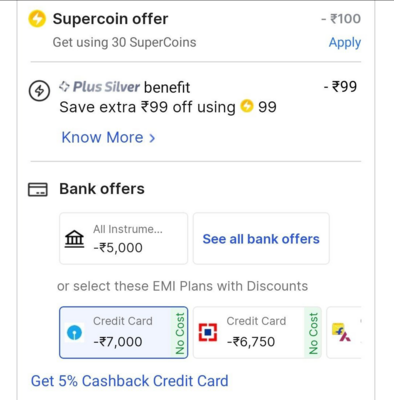Viewport: 394px width, 400px height.
Task: Choose the -₹6,750 Credit Card EMI plan
Action: (257, 333)
